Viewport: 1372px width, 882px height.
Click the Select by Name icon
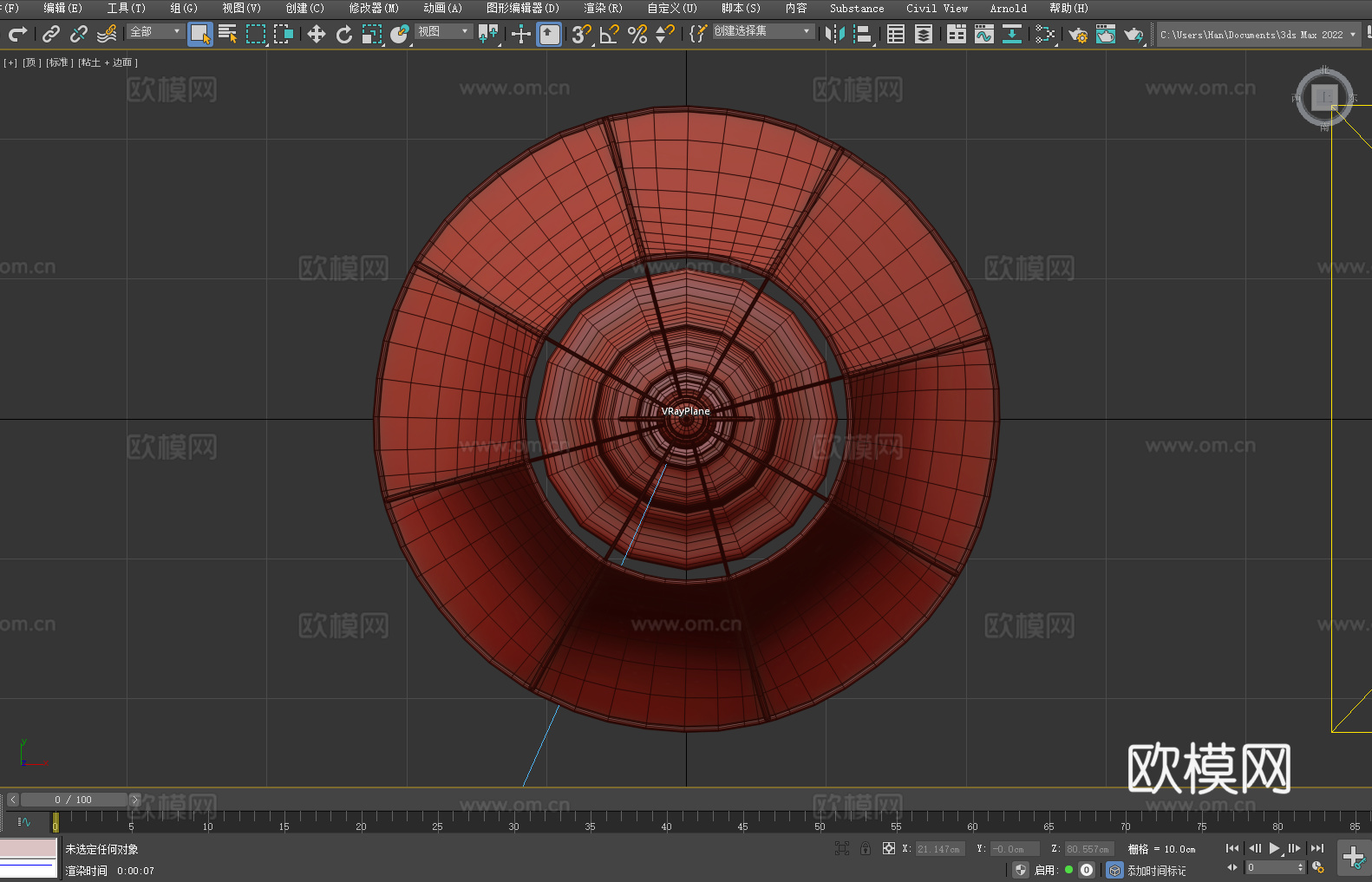click(228, 34)
